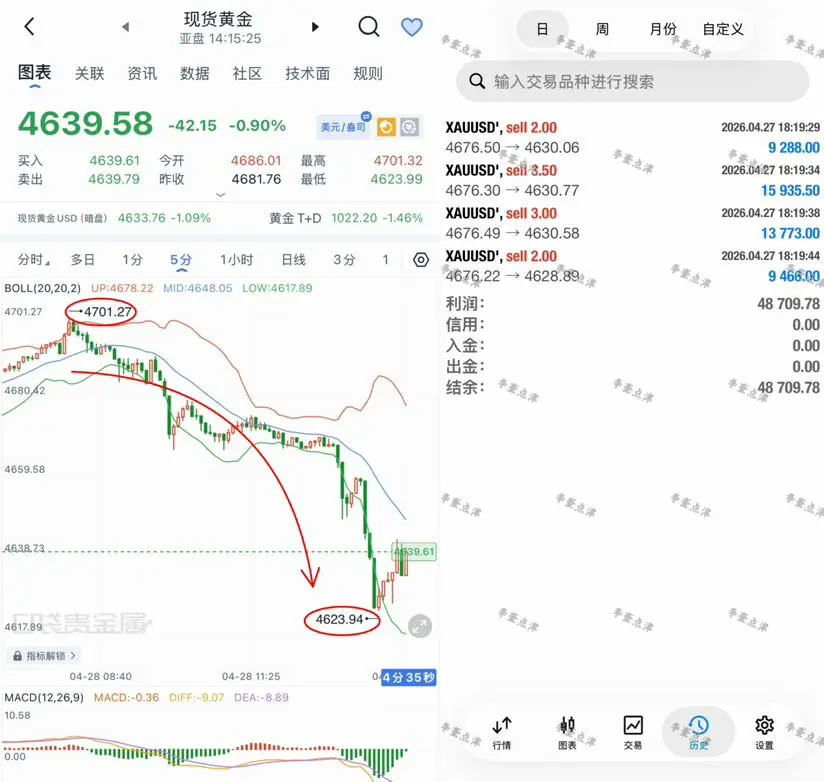Viewport: 824px width, 782px height.
Task: Select 自定义 period filter
Action: click(723, 29)
